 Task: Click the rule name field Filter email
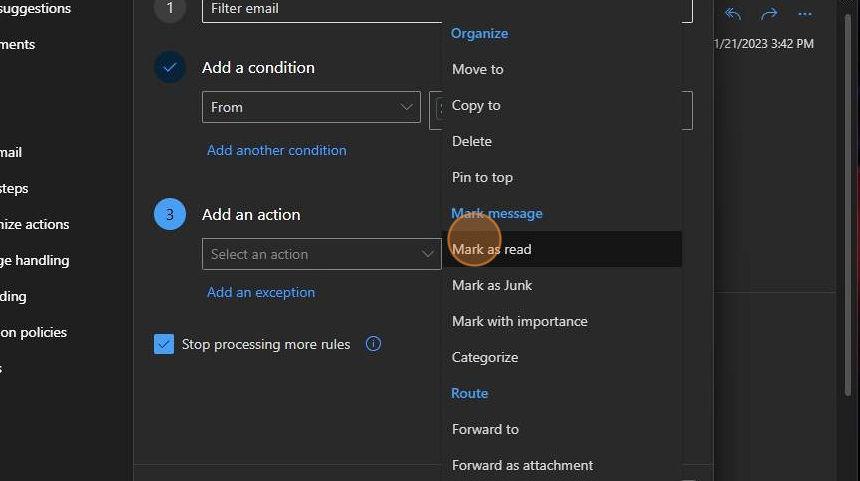(320, 9)
